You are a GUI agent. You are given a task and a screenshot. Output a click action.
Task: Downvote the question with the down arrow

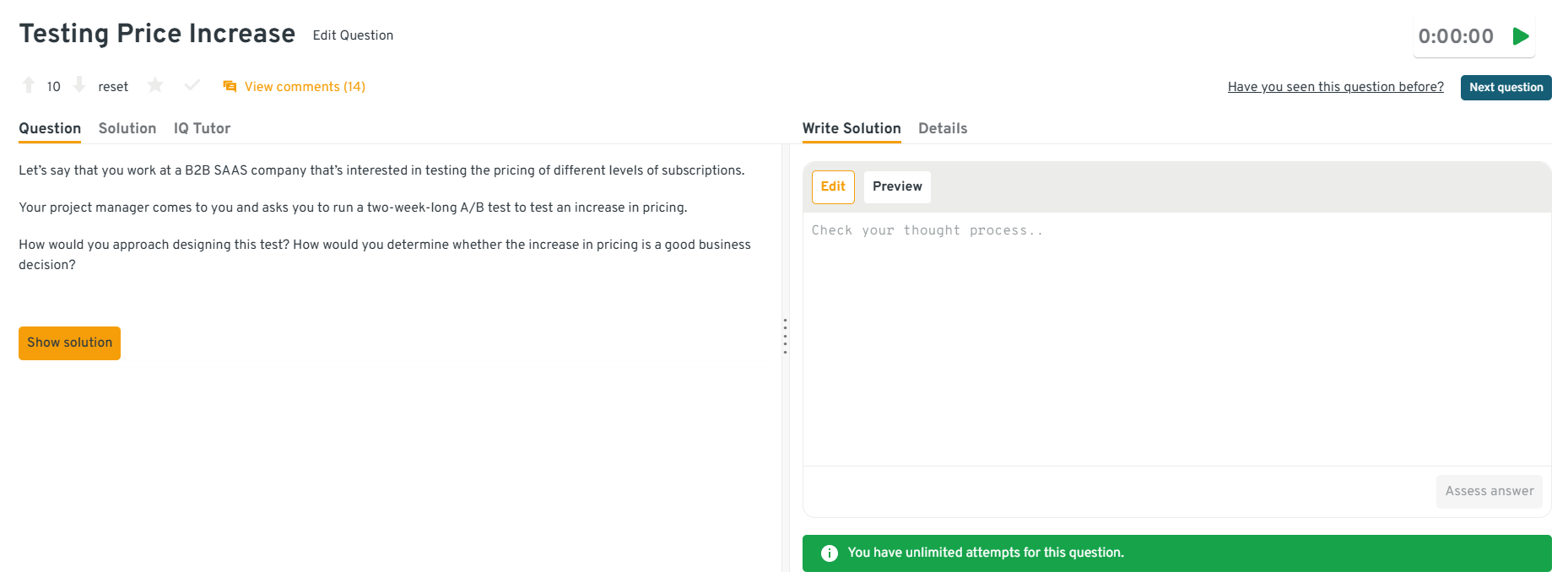(x=79, y=85)
